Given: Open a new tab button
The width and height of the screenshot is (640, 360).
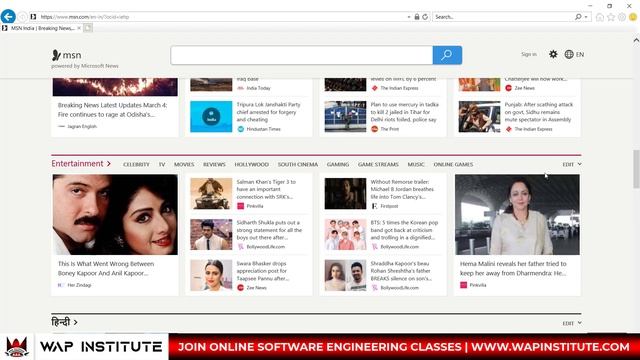Looking at the screenshot, I should pos(88,28).
